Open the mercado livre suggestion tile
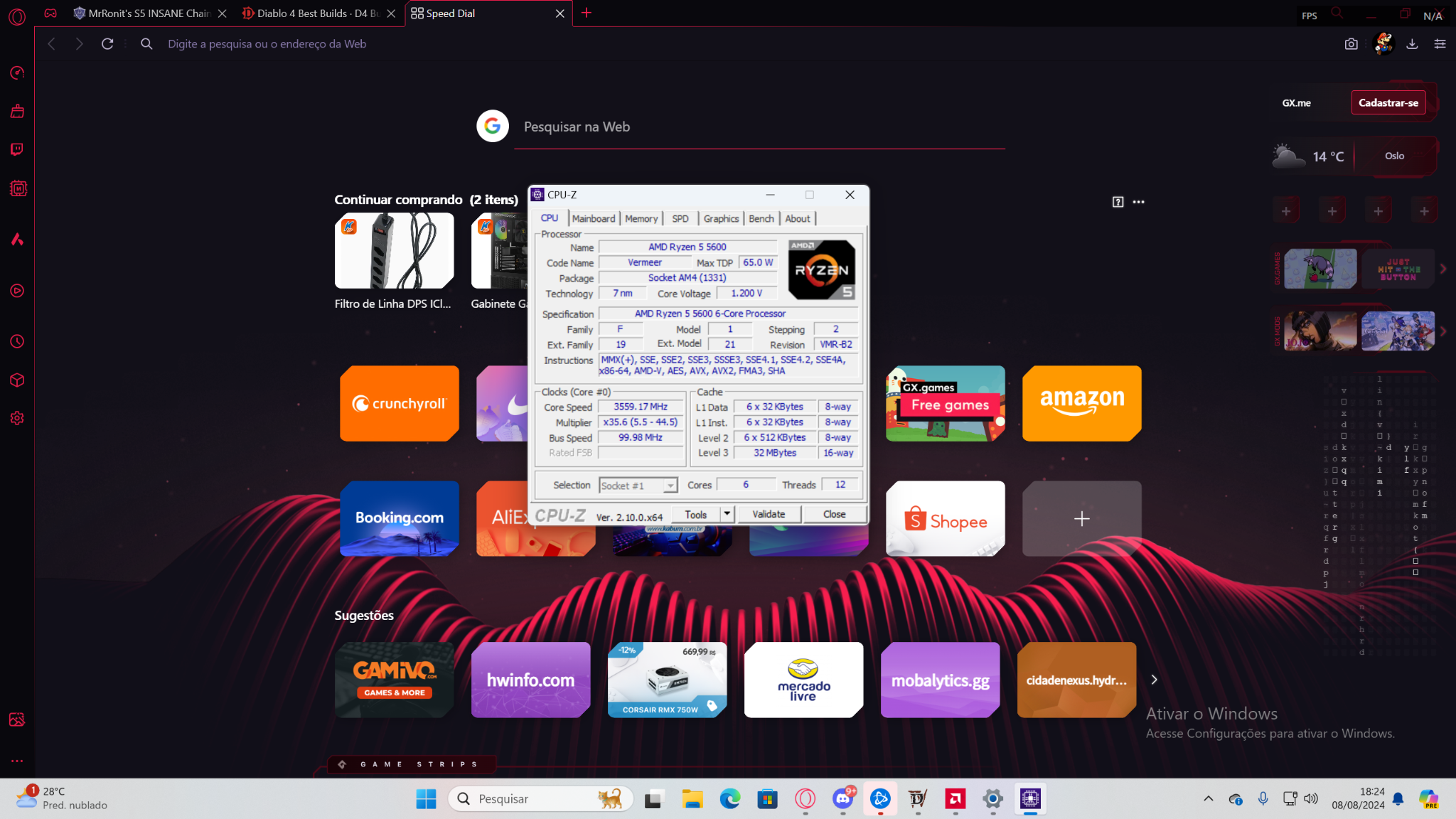The height and width of the screenshot is (819, 1456). [x=804, y=680]
